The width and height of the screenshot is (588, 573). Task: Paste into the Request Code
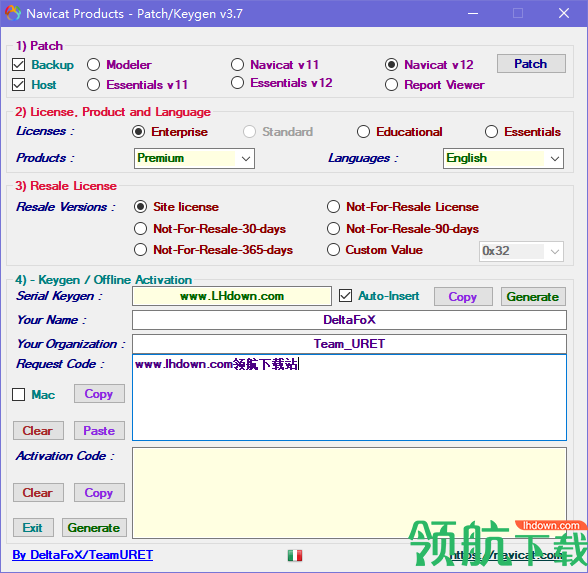tap(99, 430)
